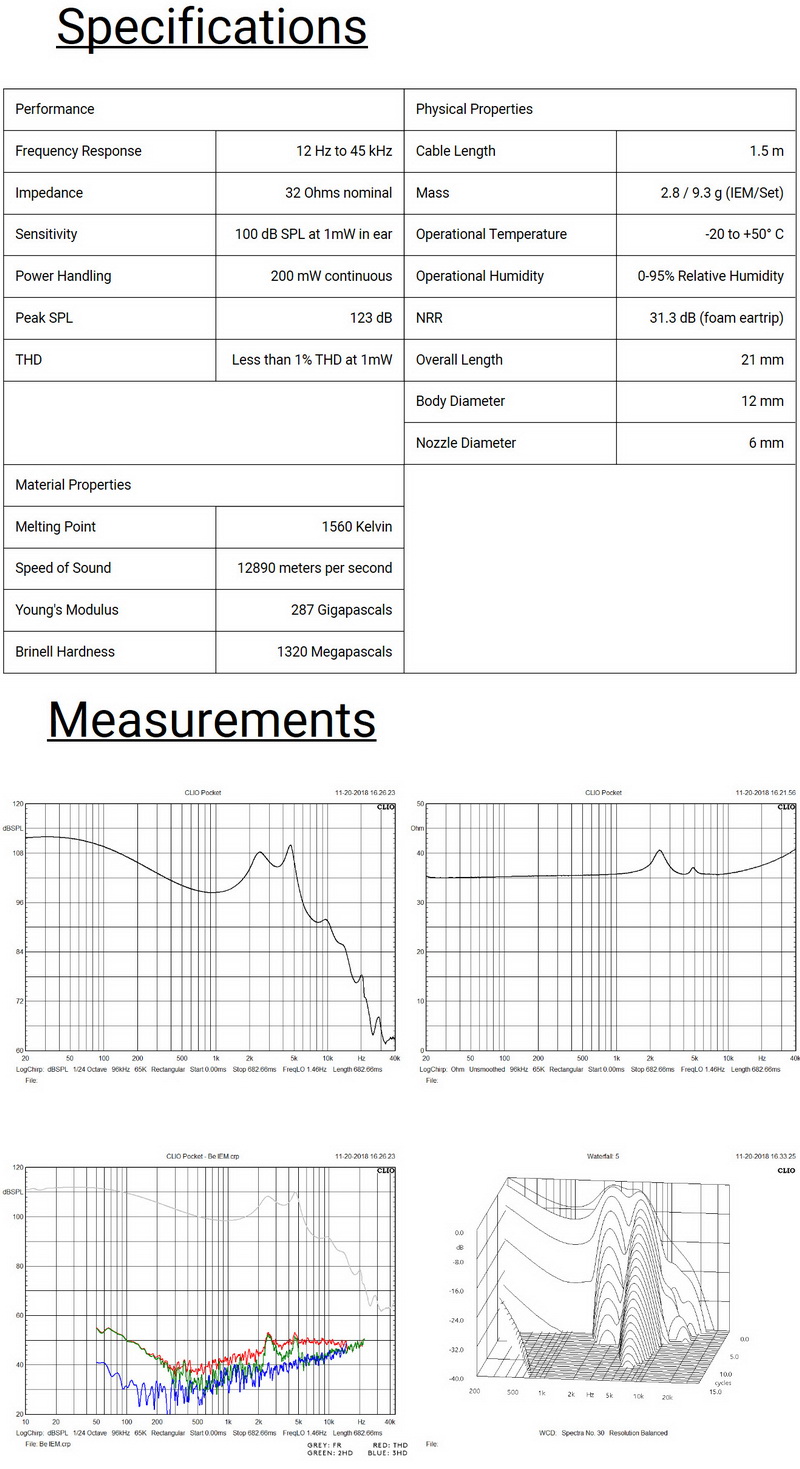
Task: Click the Sensitivity label cell
Action: point(110,234)
